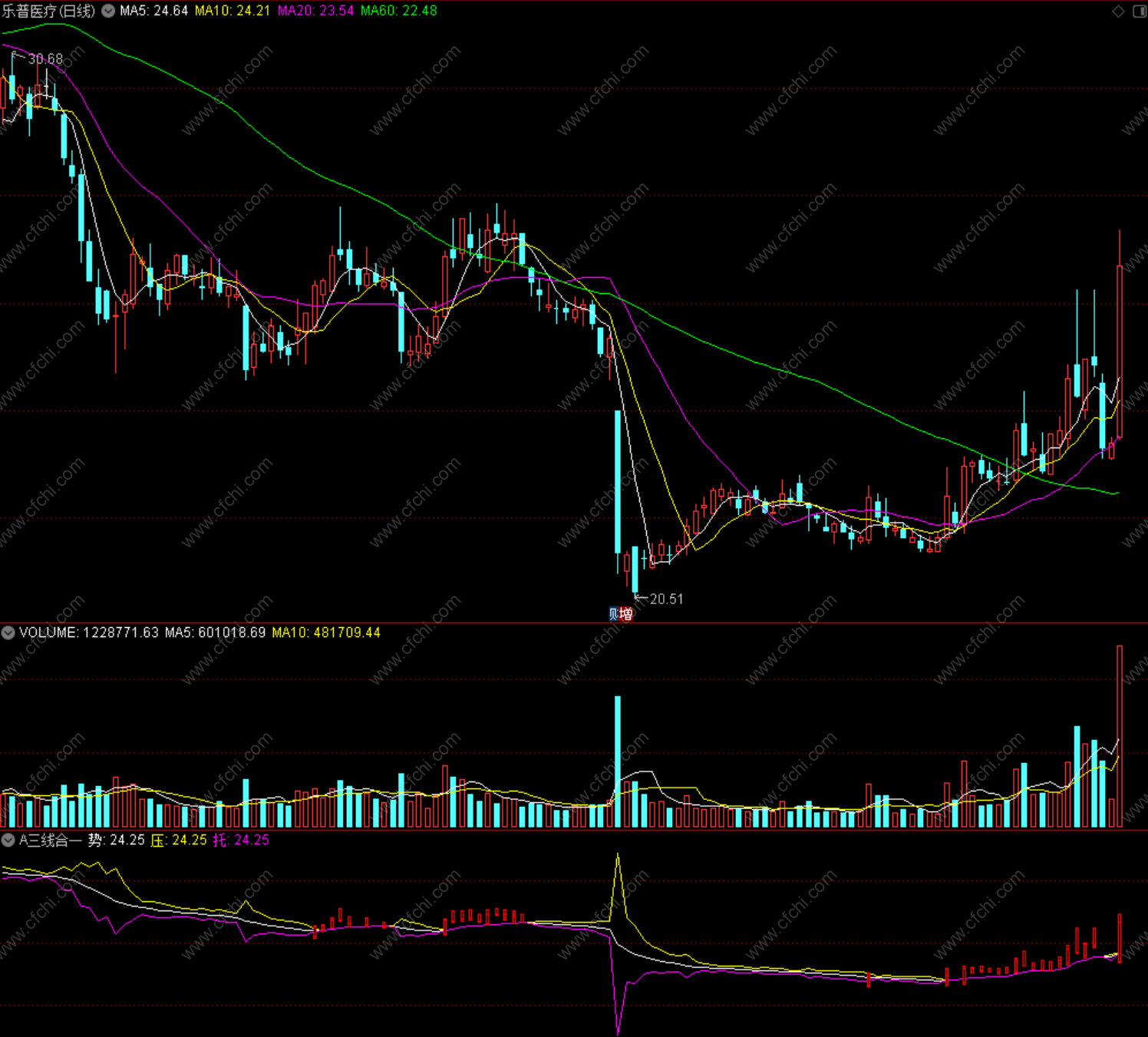Select the MA5: 24.64 price average label
The width and height of the screenshot is (1148, 1037).
click(153, 11)
